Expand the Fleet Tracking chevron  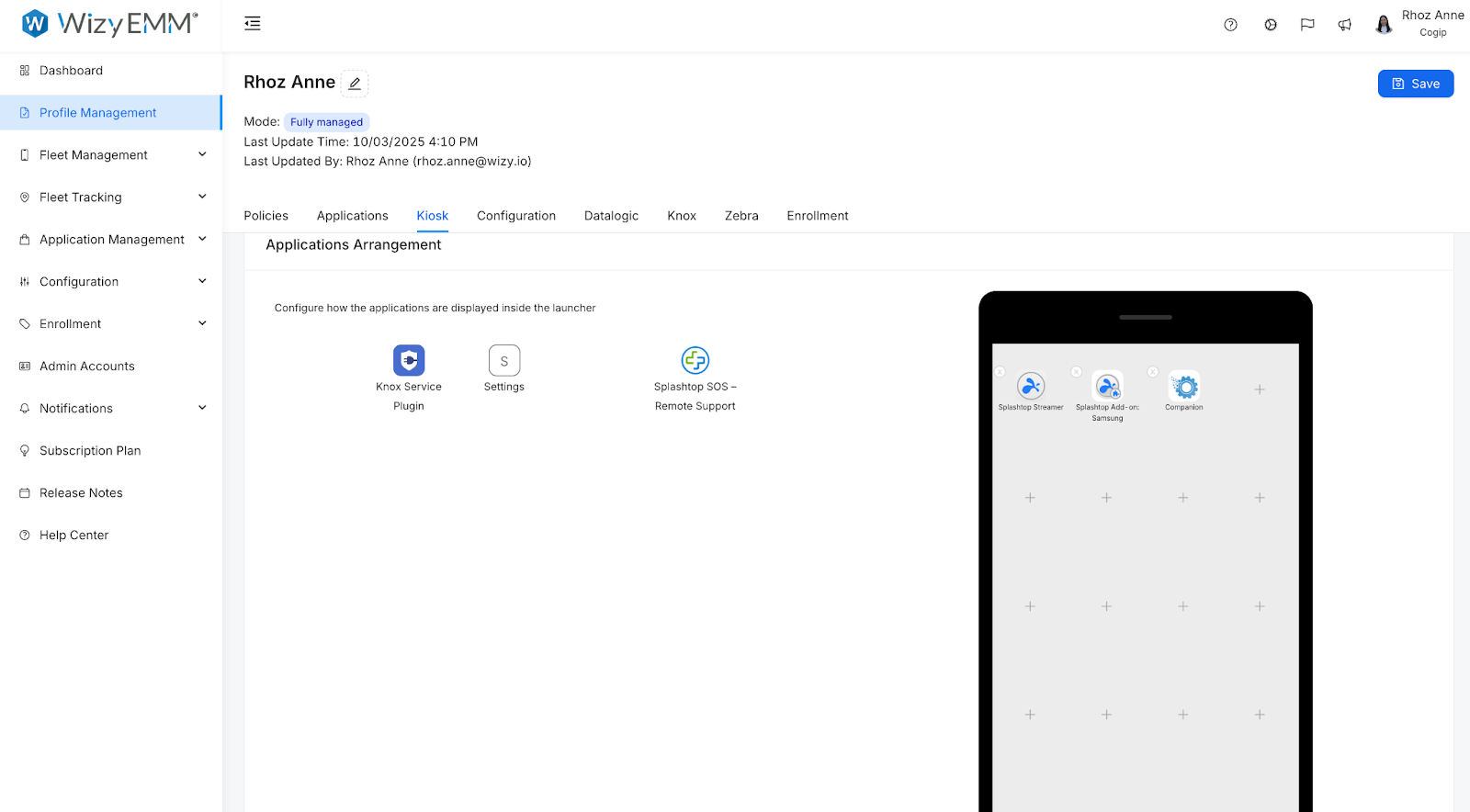click(202, 197)
